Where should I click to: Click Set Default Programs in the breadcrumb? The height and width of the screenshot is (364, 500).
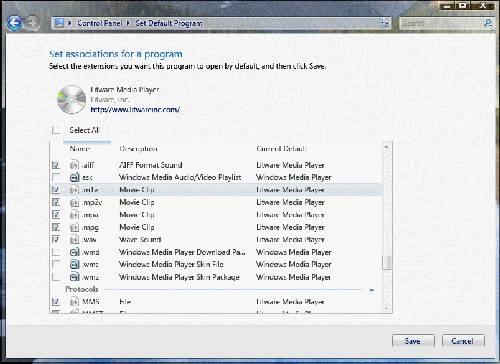click(169, 23)
